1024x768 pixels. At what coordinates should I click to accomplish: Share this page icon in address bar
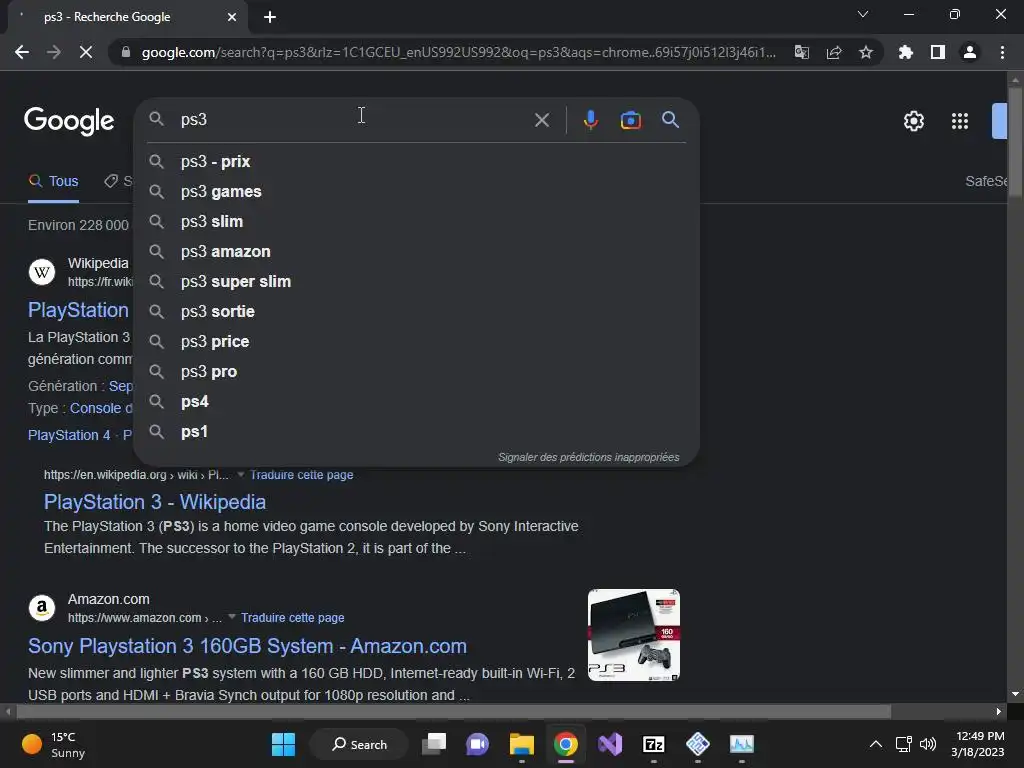point(833,52)
